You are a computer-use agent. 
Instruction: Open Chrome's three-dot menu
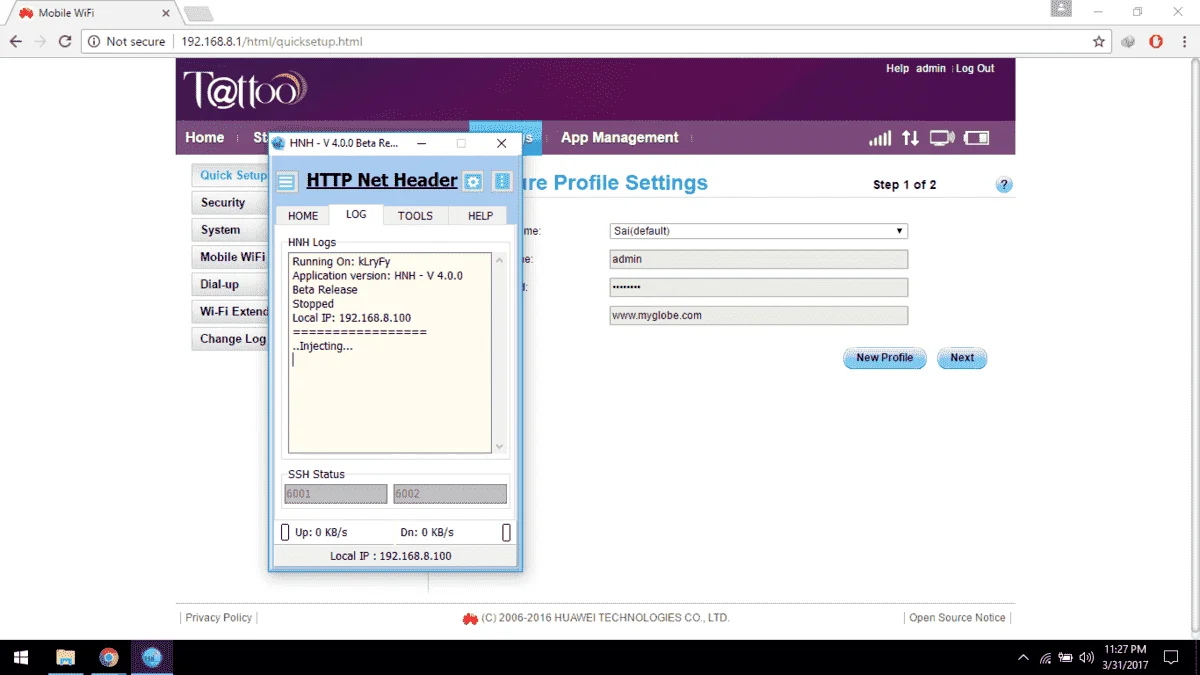click(x=1183, y=42)
